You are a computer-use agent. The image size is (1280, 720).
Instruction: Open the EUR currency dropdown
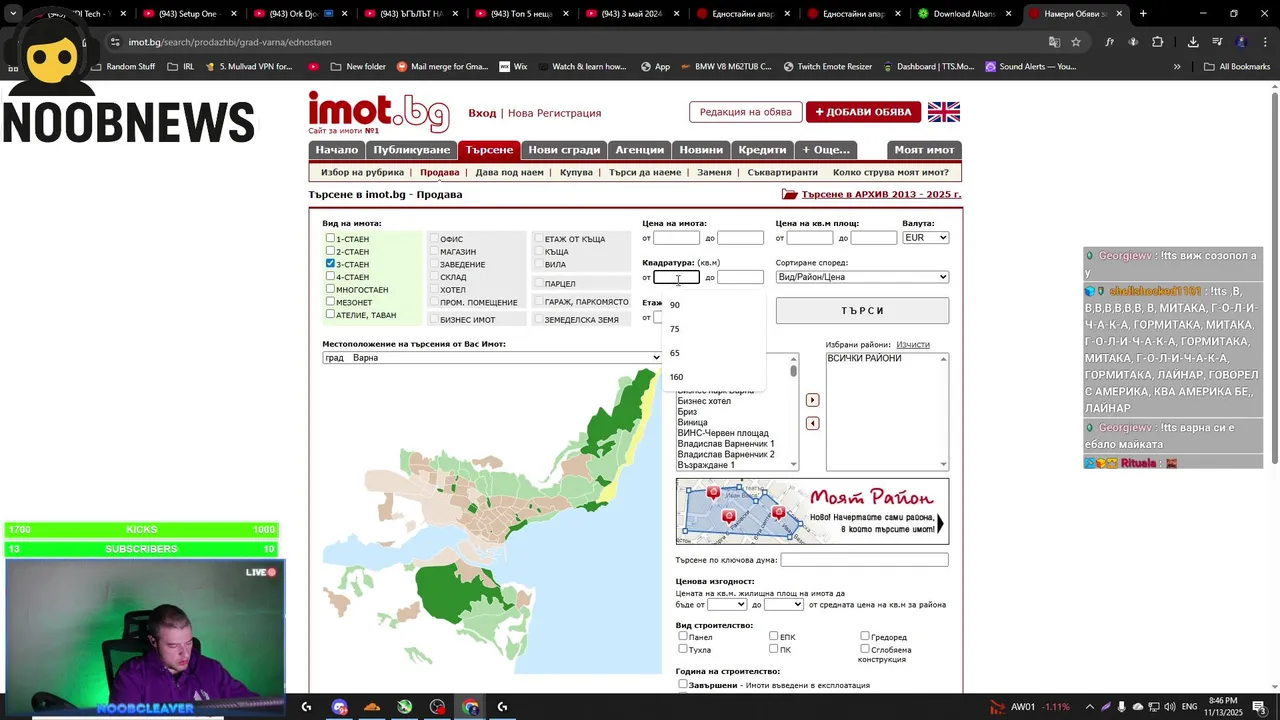click(925, 237)
